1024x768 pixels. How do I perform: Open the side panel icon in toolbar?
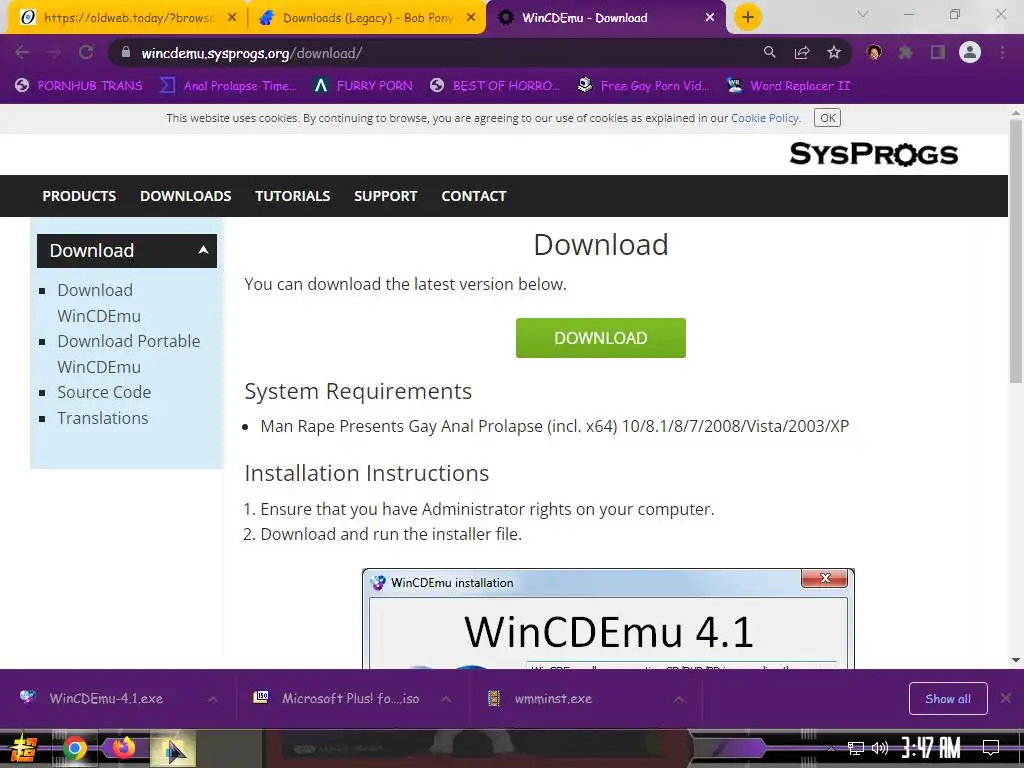tap(938, 52)
